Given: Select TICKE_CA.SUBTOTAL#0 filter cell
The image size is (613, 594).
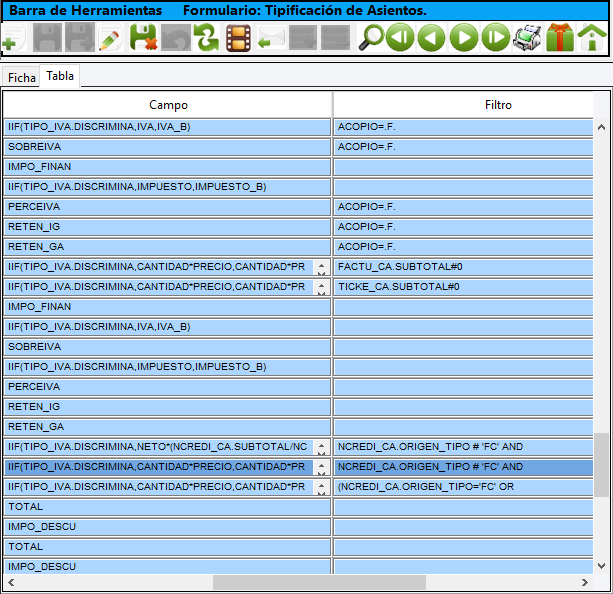Looking at the screenshot, I should [463, 287].
